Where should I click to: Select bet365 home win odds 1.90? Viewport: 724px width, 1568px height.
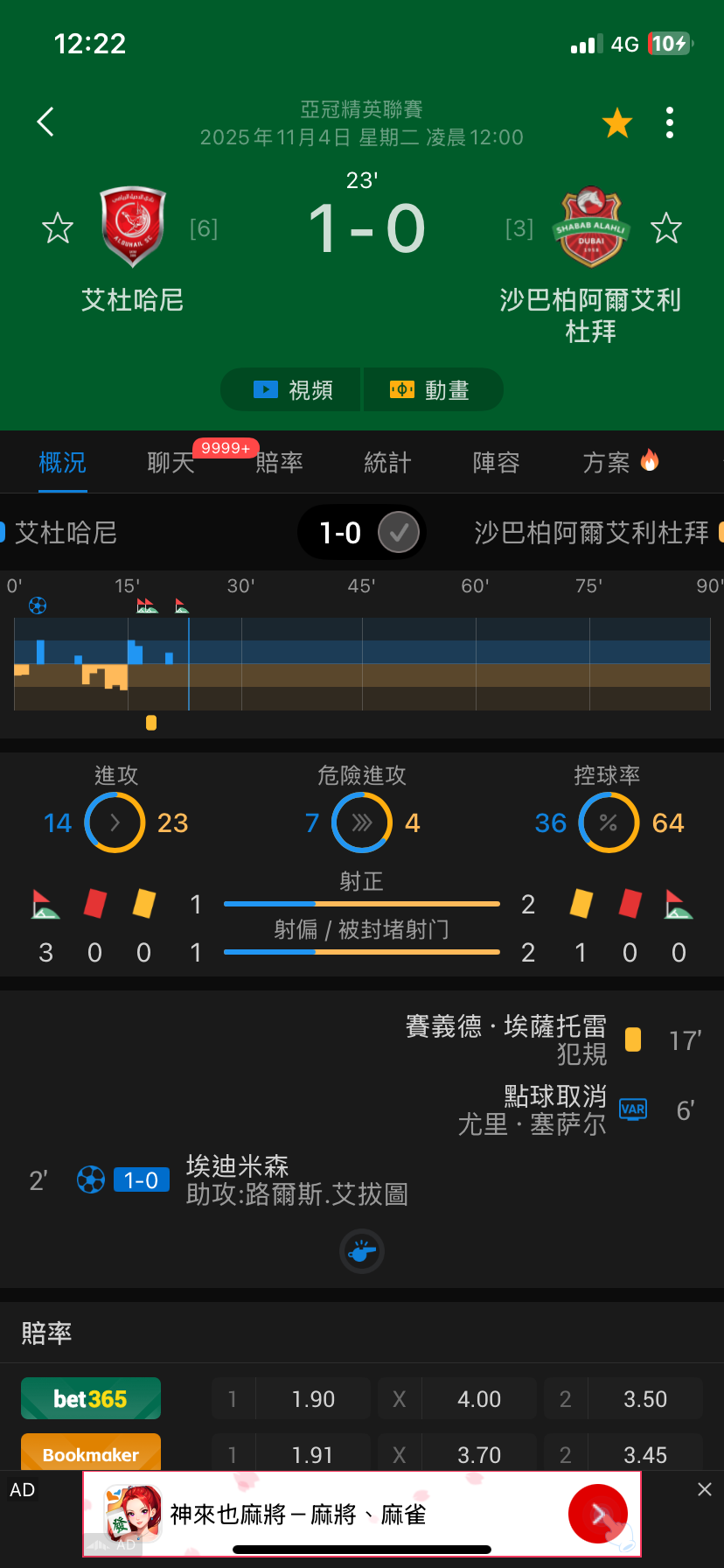pyautogui.click(x=313, y=1399)
